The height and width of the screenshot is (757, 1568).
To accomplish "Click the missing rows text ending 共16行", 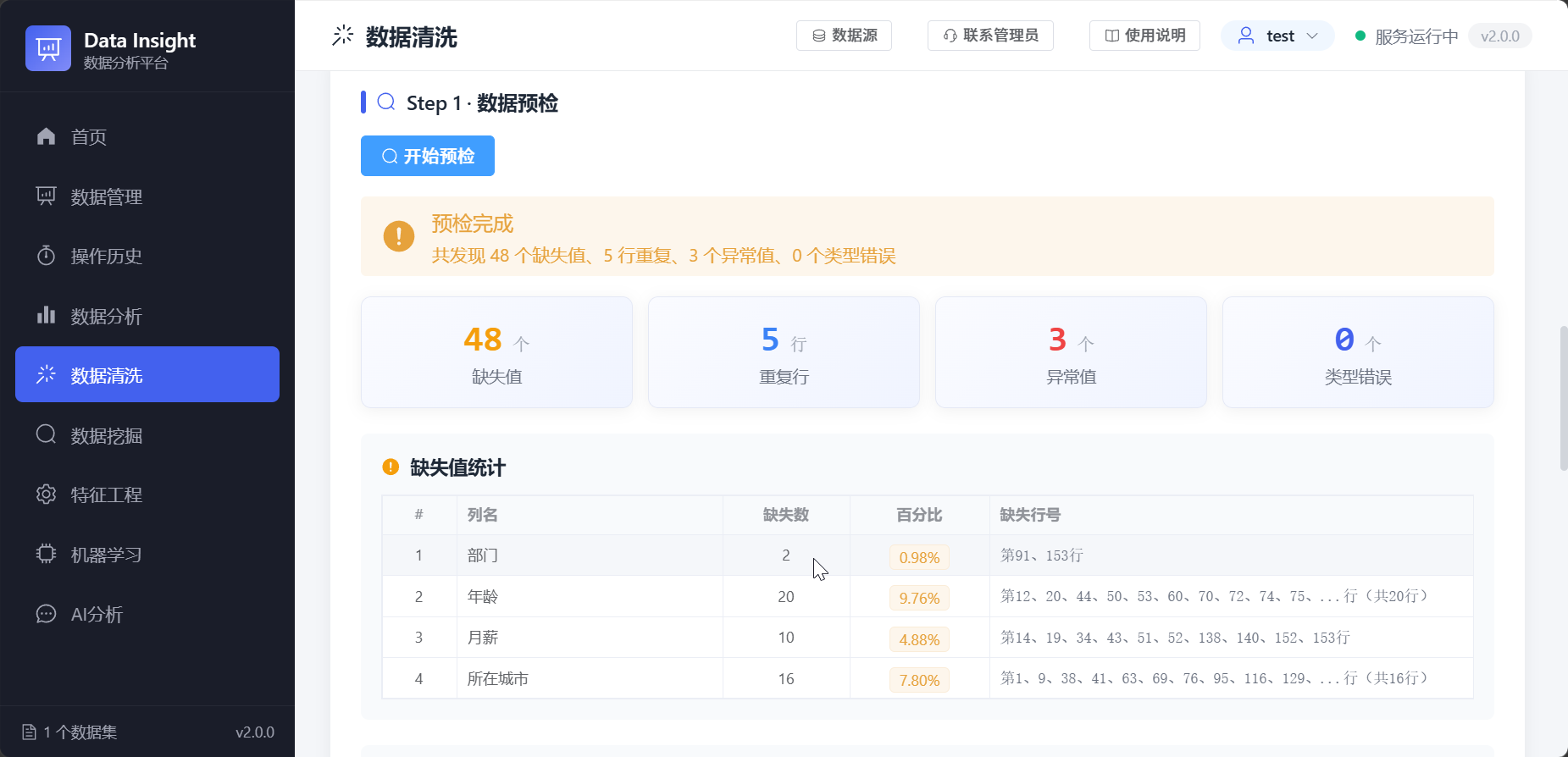I will point(1217,678).
